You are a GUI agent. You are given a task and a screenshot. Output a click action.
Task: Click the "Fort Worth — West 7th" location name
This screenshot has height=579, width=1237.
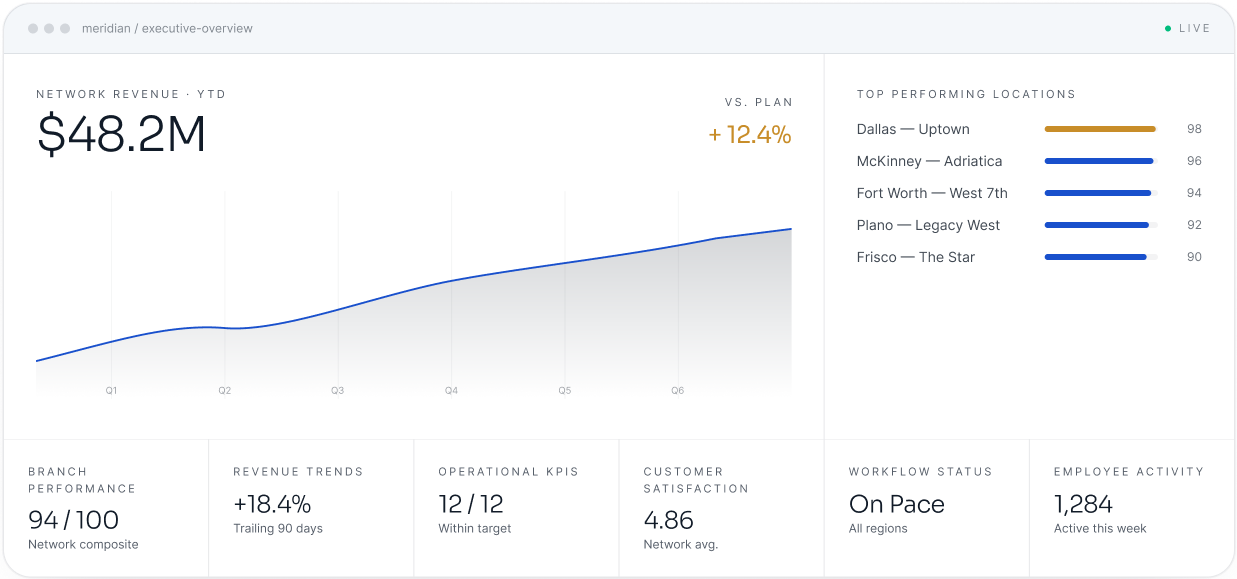[932, 193]
